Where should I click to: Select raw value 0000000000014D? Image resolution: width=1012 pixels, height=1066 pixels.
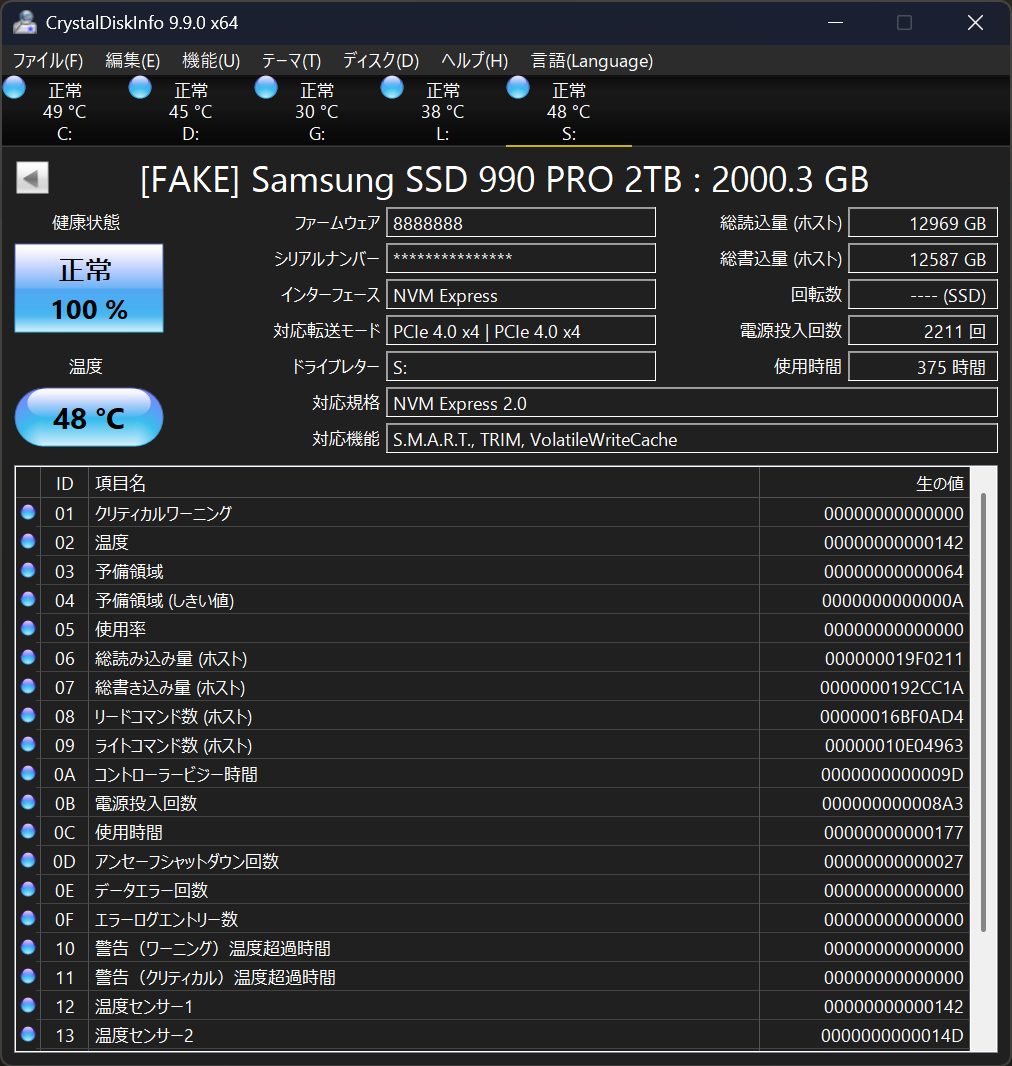coord(892,1035)
